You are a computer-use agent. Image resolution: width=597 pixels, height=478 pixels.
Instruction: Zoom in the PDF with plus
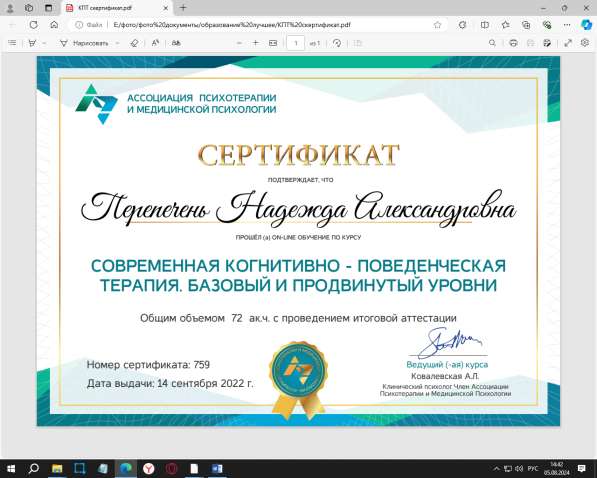[256, 43]
